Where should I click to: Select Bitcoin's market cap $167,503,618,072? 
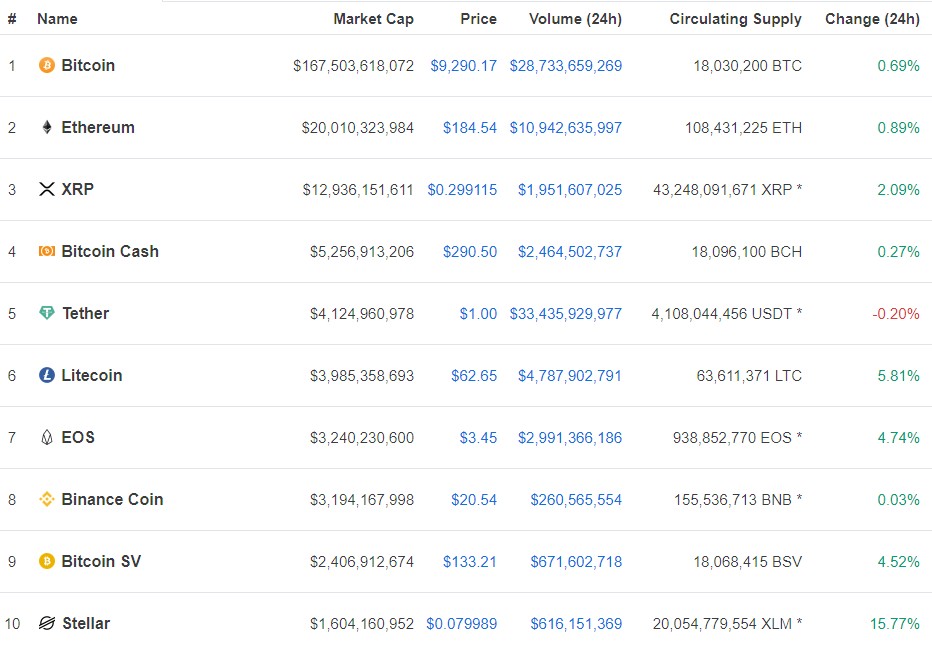[x=354, y=66]
